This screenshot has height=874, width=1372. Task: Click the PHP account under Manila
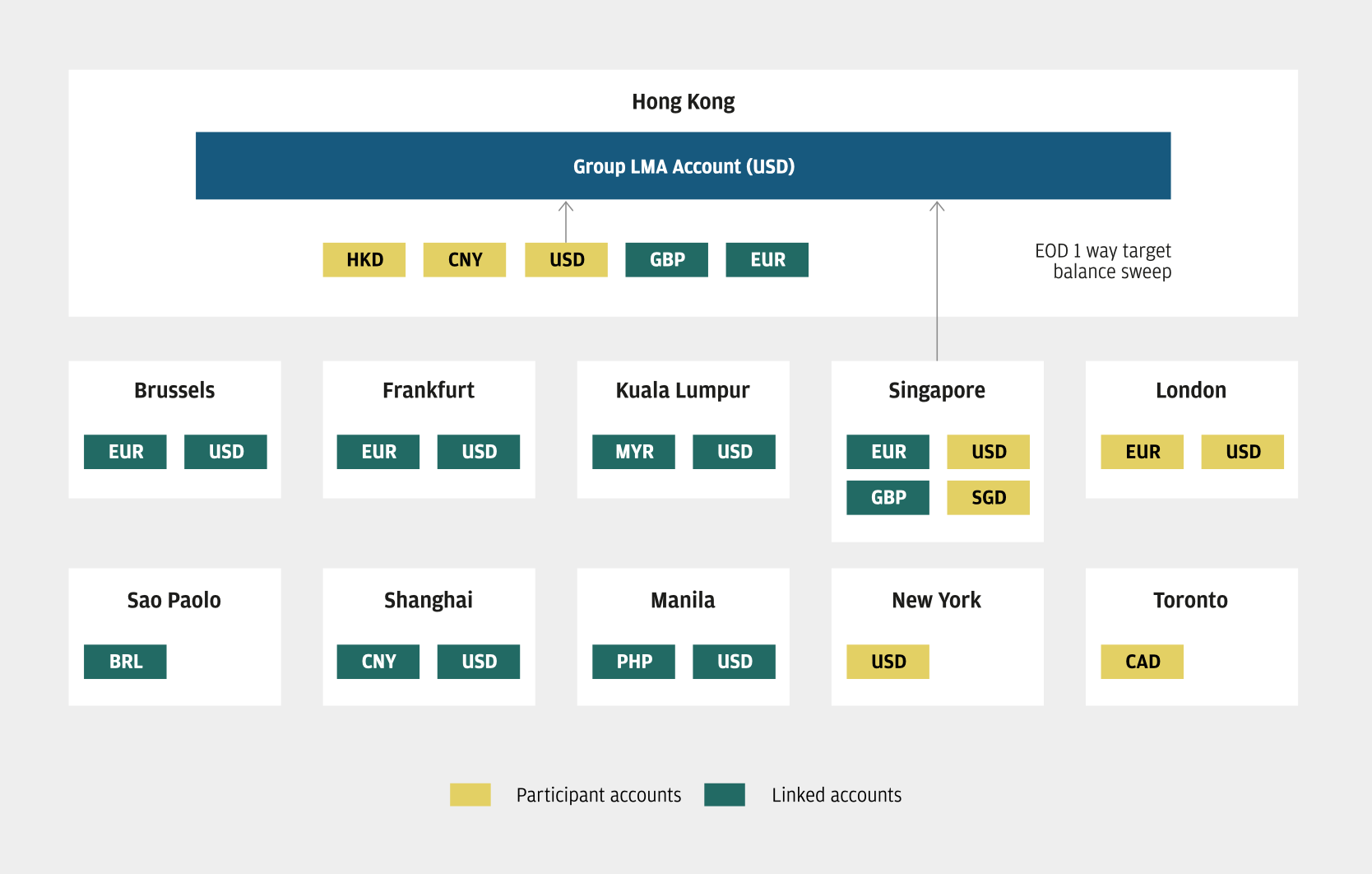tap(633, 662)
